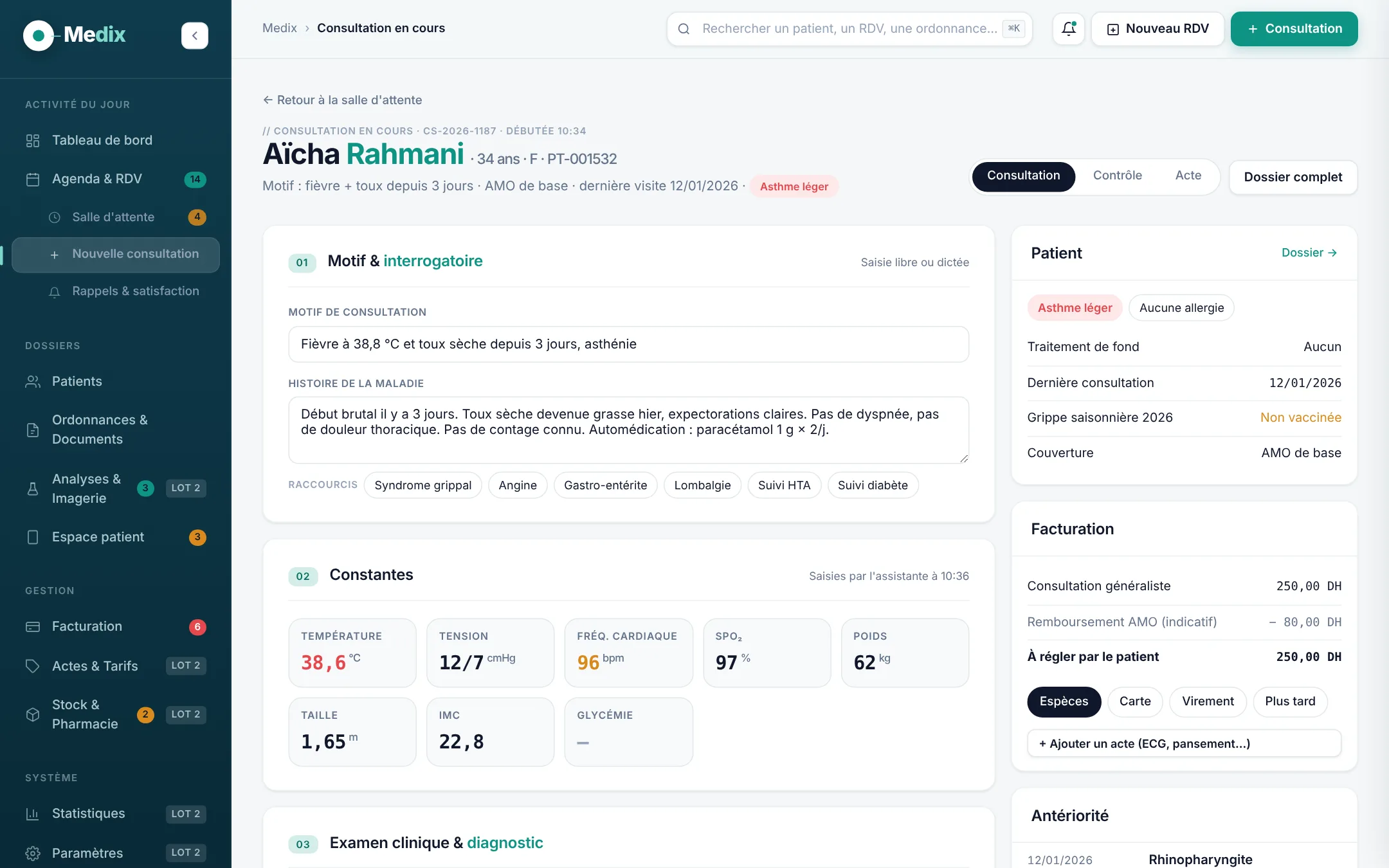Click the Actes & Tarifs tag icon
This screenshot has height=868, width=1389.
[x=33, y=666]
